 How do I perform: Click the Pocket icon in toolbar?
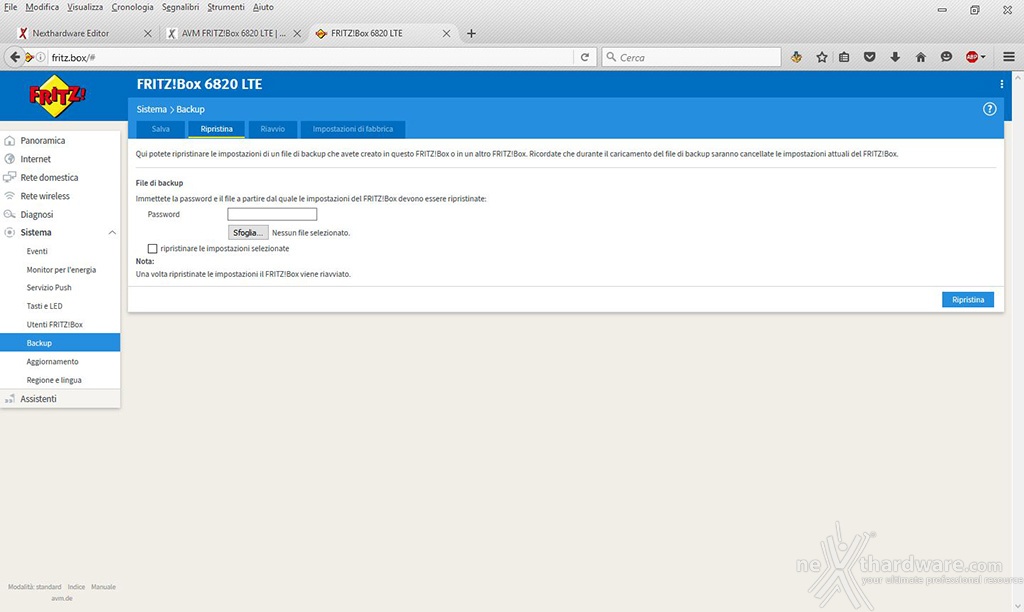(869, 57)
